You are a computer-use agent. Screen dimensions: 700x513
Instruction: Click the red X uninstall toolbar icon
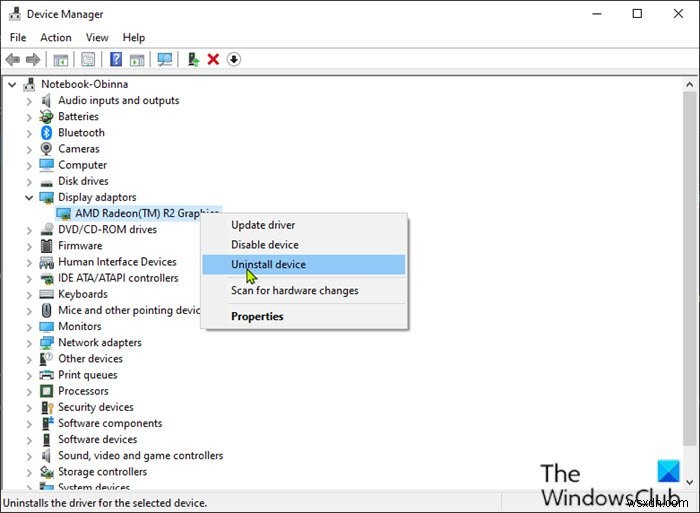tap(213, 59)
